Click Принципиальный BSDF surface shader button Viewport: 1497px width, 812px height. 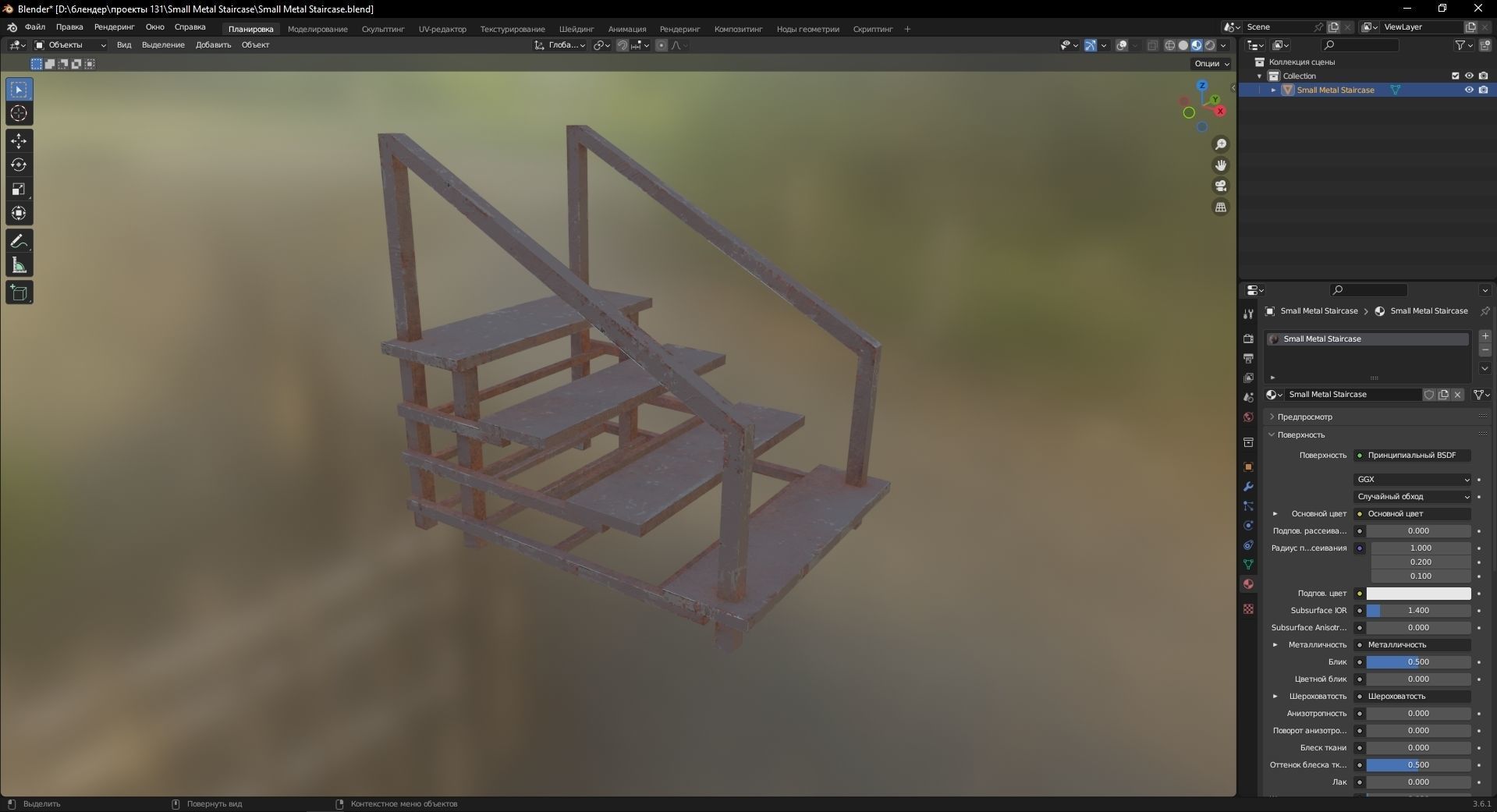coord(1412,455)
